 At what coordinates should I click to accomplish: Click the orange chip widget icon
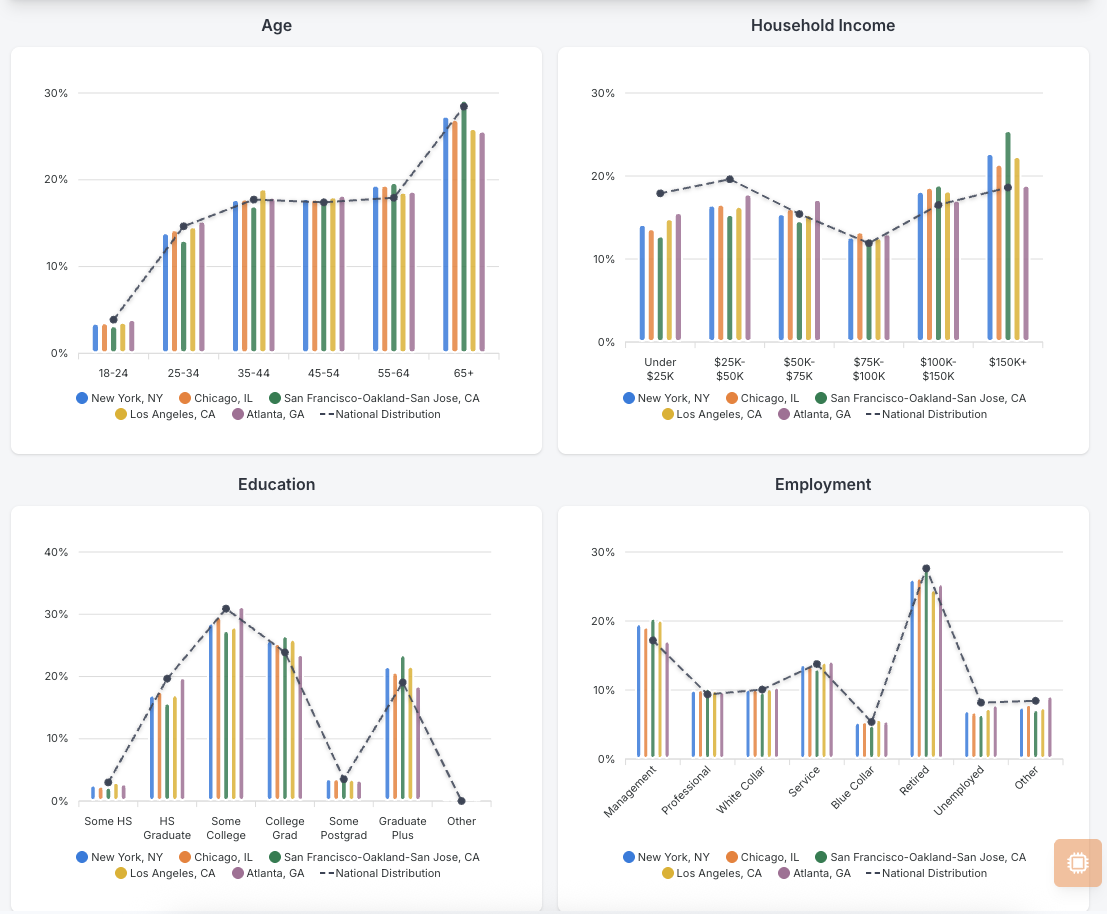tap(1077, 862)
